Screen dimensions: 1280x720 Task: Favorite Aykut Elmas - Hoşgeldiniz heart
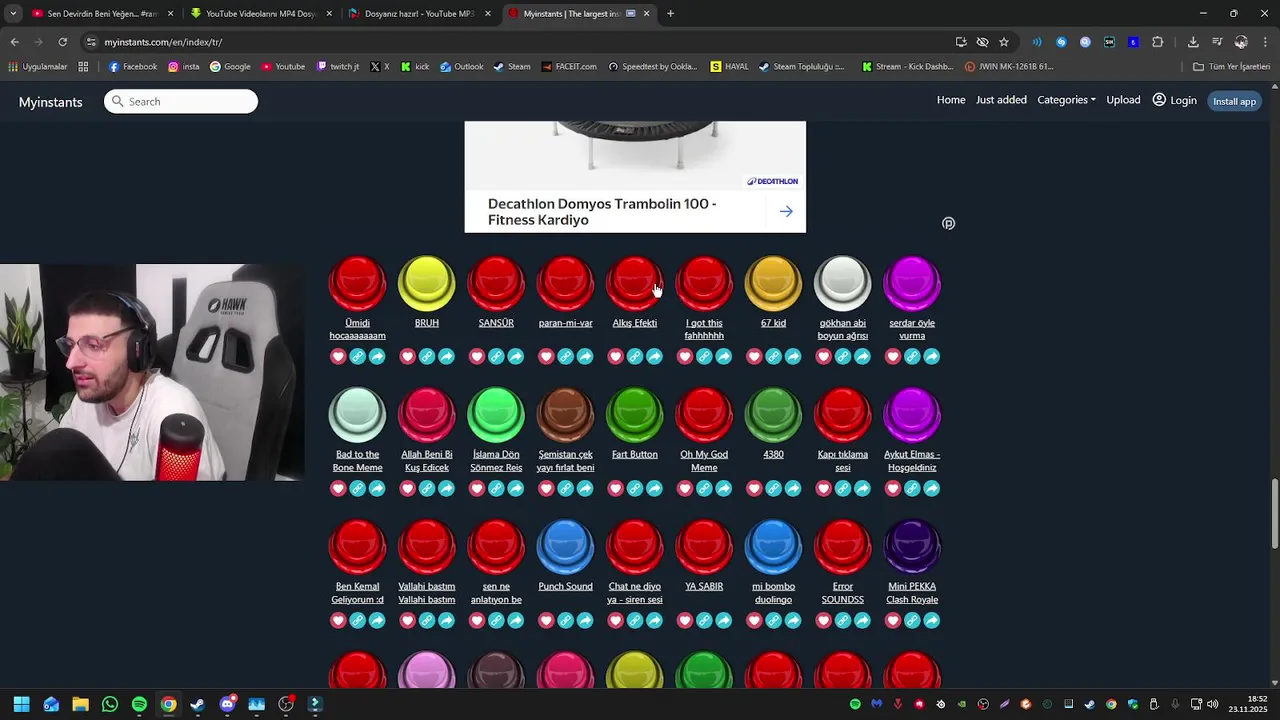(x=893, y=488)
